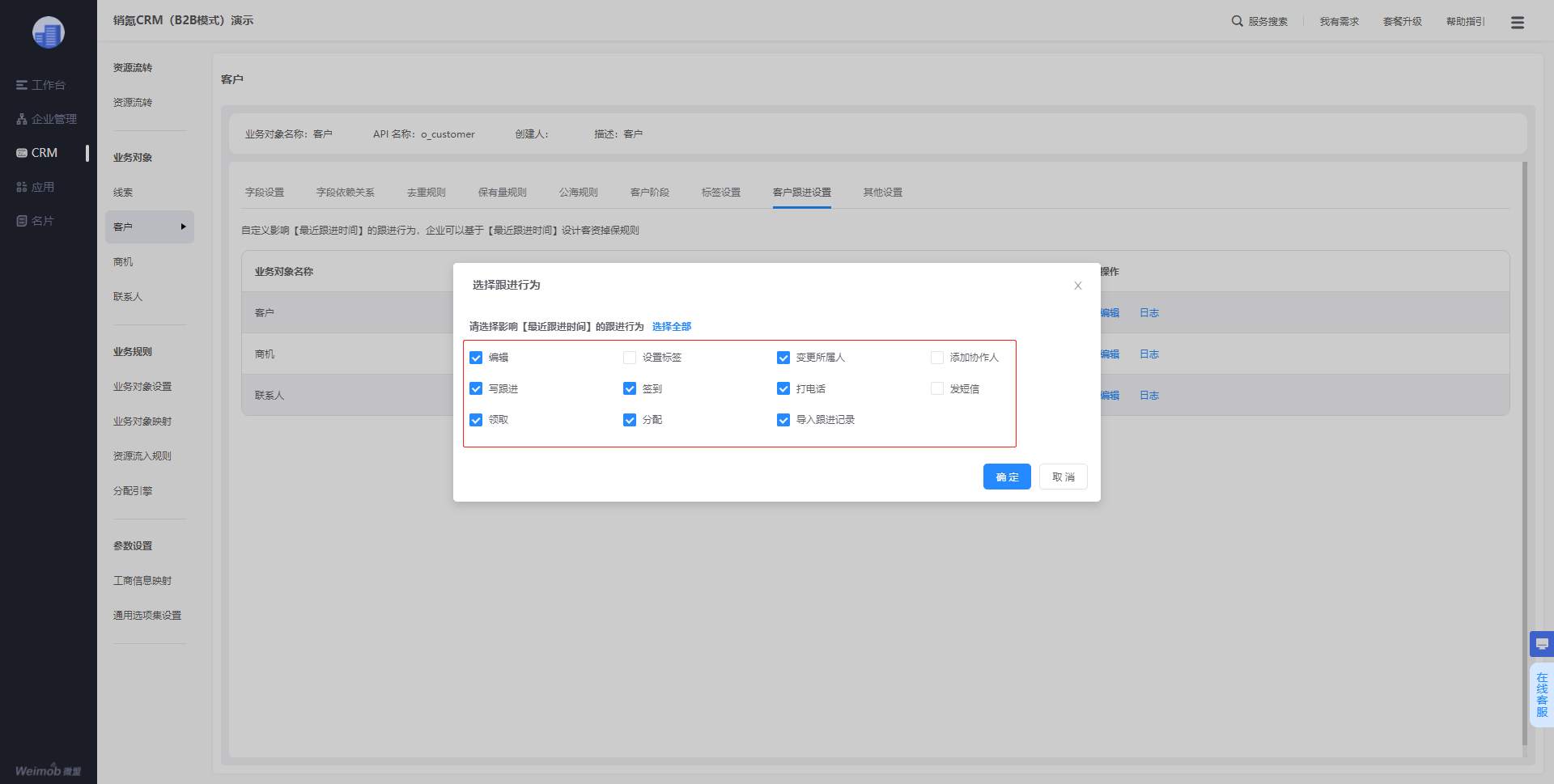Close the 选择跟进行为 dialog

[x=1078, y=286]
